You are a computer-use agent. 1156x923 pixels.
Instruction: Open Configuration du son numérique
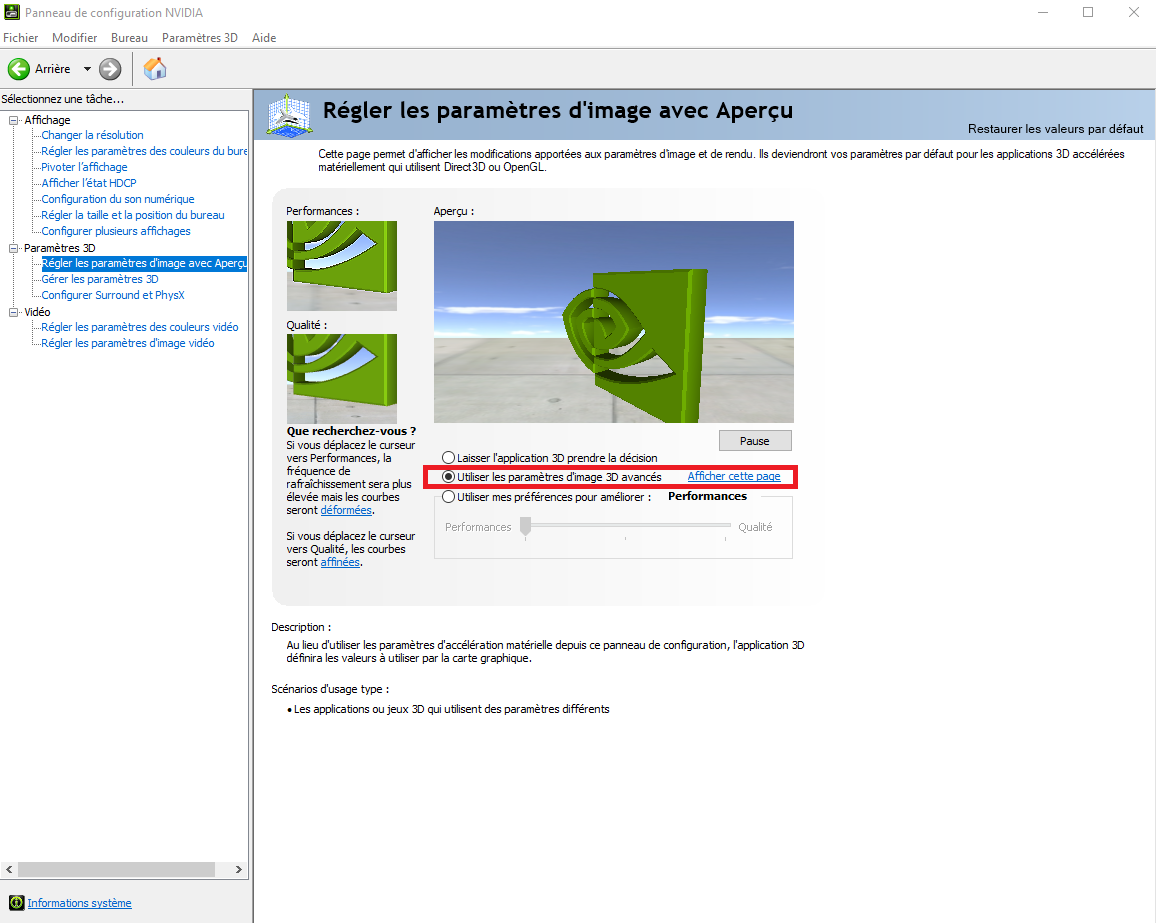coord(118,199)
